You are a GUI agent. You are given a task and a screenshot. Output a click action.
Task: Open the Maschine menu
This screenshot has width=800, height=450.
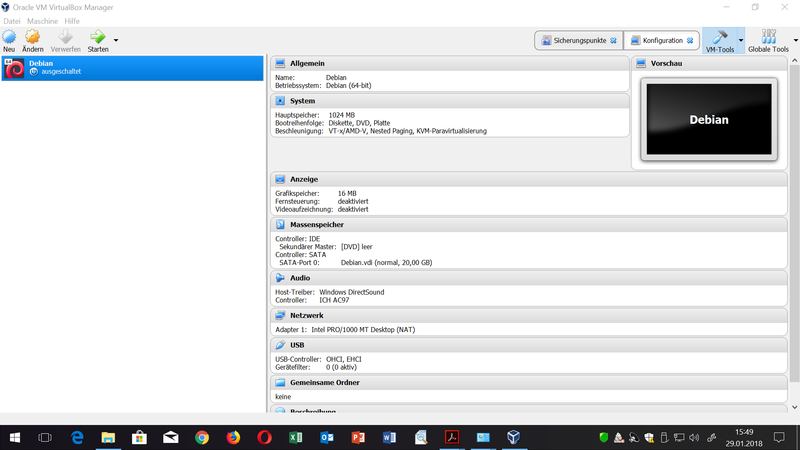pos(42,21)
